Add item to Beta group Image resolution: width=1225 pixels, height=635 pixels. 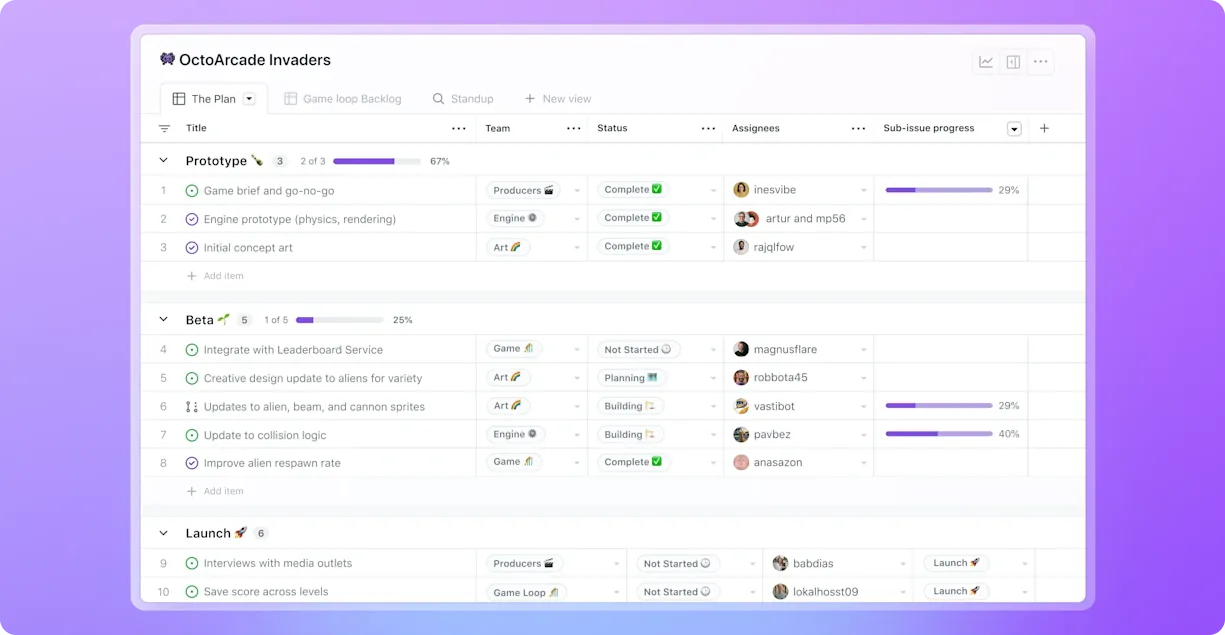[215, 491]
